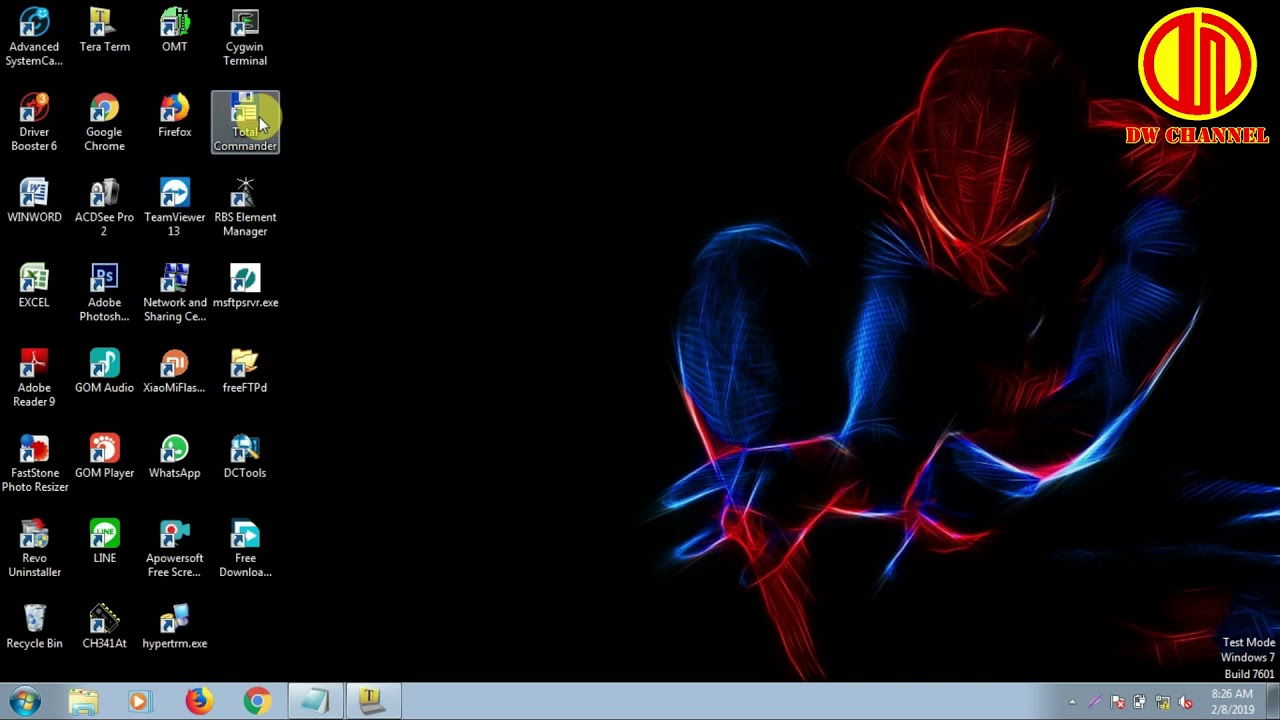The image size is (1280, 720).
Task: Click Show desktop button at taskbar edge
Action: (1272, 701)
